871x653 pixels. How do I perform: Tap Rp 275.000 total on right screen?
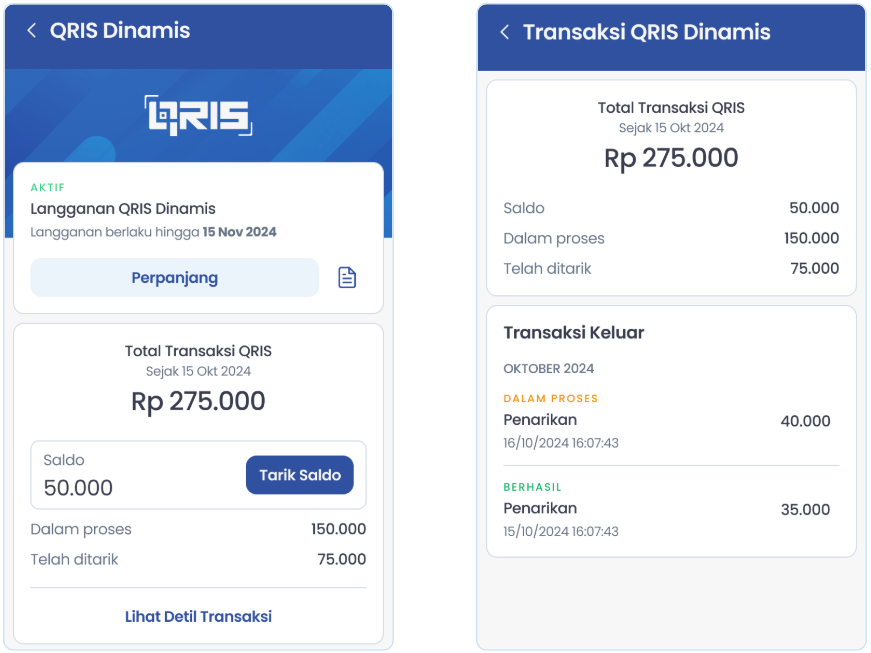coord(671,158)
